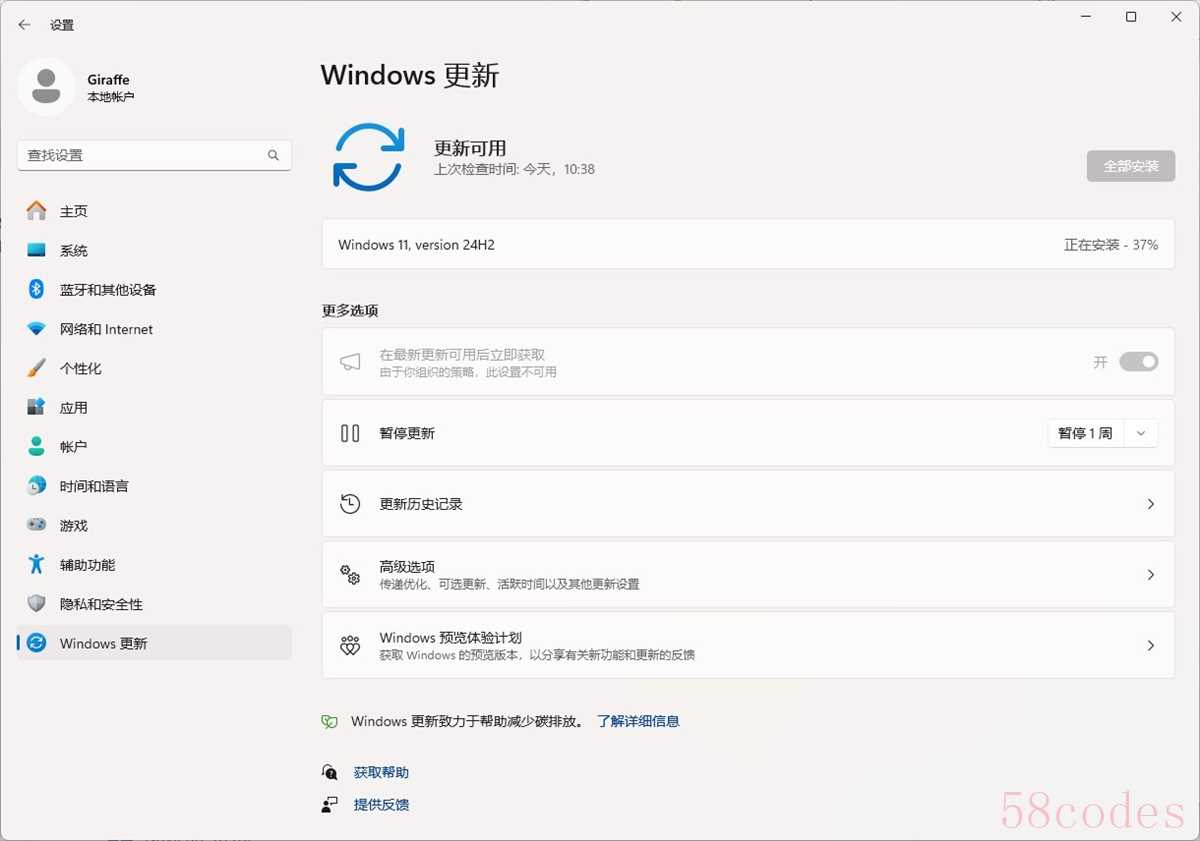The width and height of the screenshot is (1200, 841).
Task: Open 系统 settings in sidebar
Action: [x=154, y=250]
